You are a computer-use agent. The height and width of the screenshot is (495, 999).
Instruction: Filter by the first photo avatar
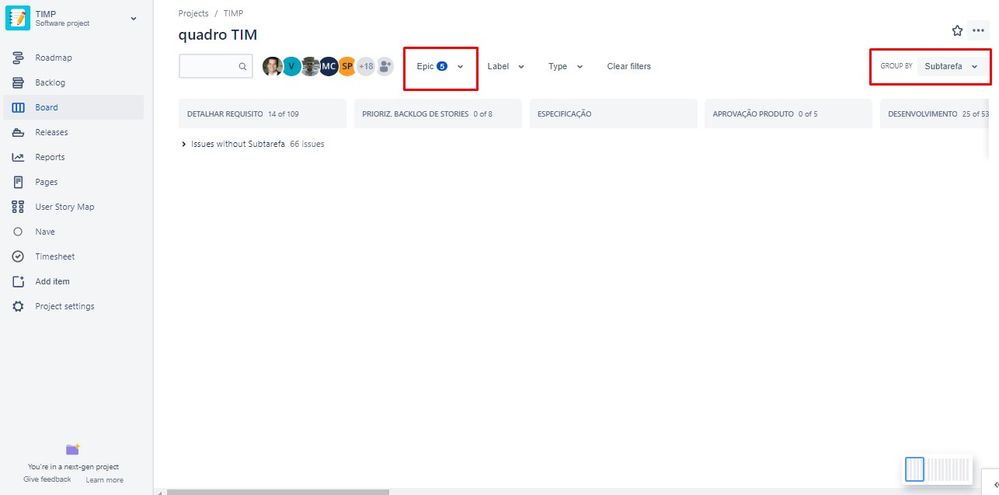tap(273, 66)
